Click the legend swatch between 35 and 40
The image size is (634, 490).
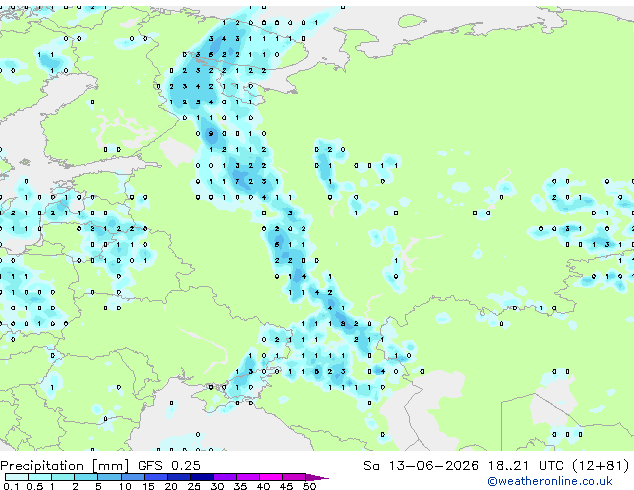click(248, 477)
